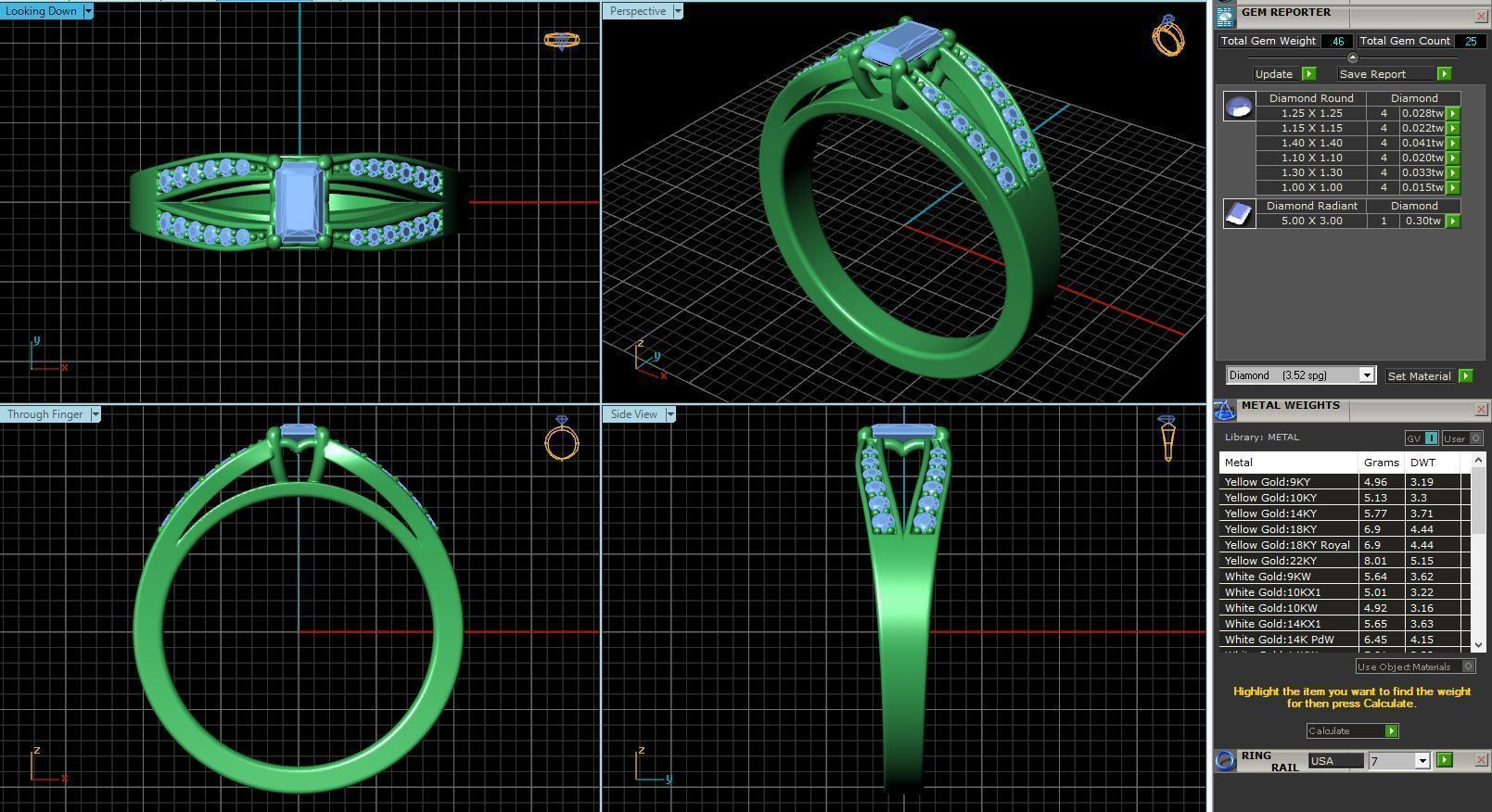Click the Metal Weights panel icon
This screenshot has width=1492, height=812.
[x=1226, y=410]
